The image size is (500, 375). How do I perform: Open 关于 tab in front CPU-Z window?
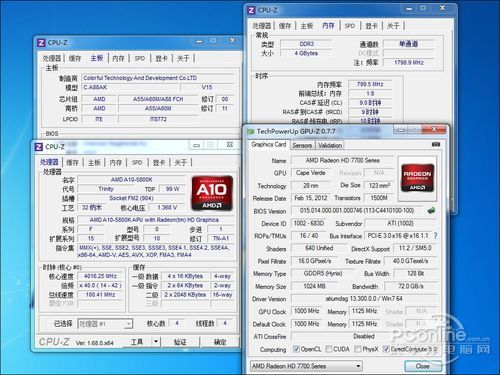(x=180, y=163)
